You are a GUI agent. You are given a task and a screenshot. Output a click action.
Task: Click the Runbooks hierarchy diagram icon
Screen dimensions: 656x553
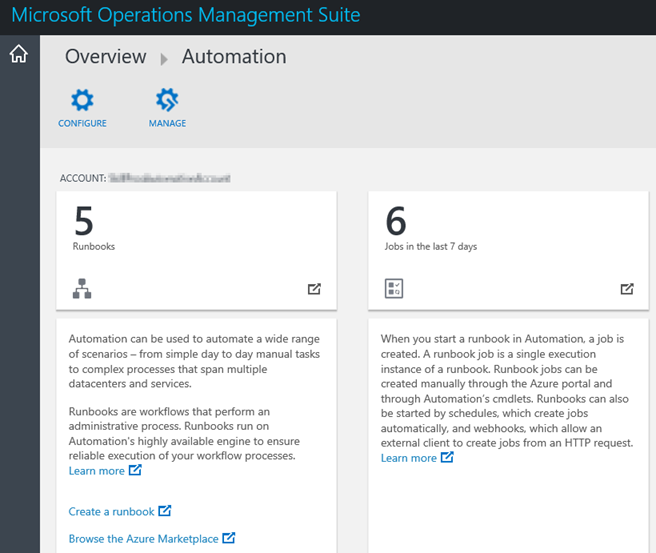point(82,289)
